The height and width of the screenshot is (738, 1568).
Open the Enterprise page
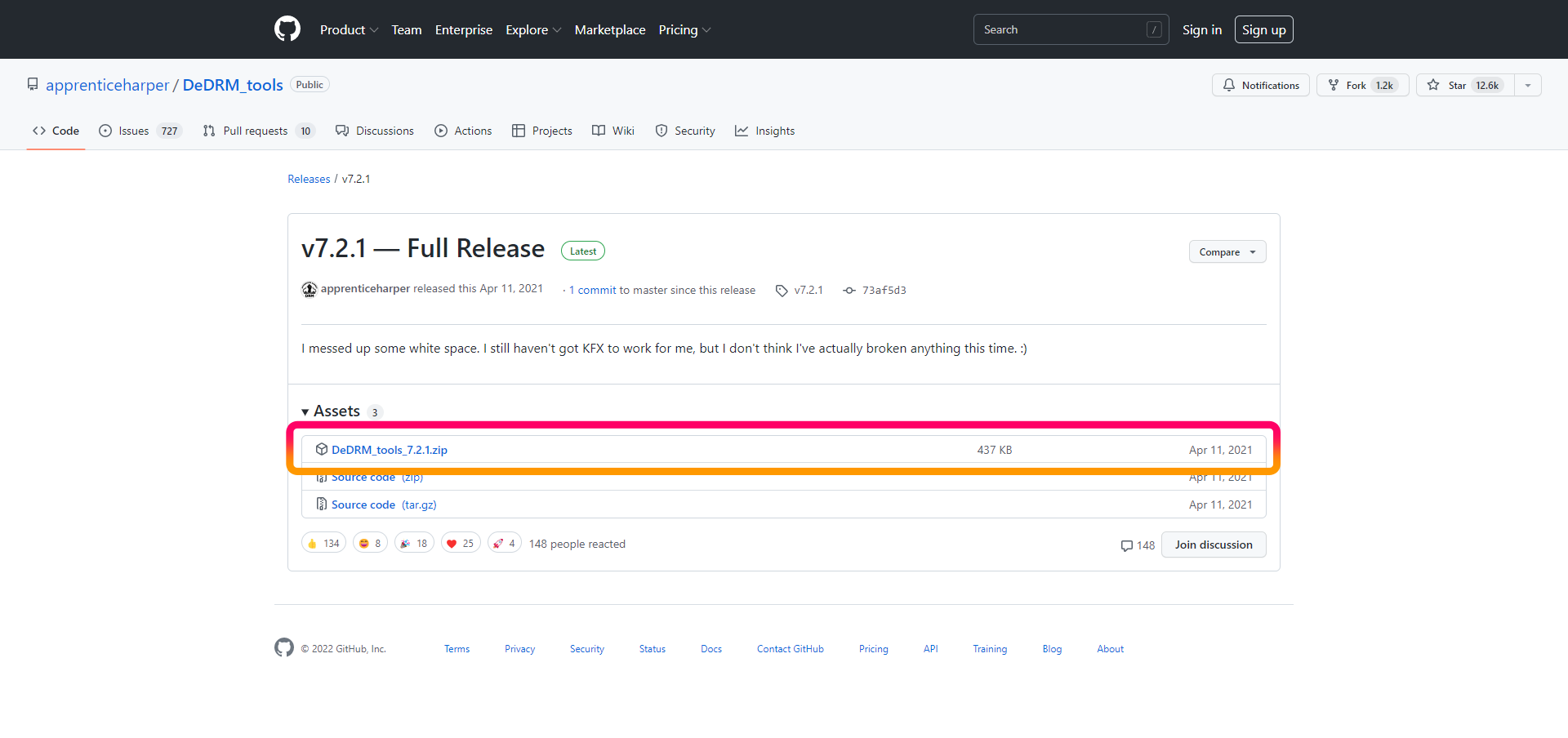coord(464,29)
